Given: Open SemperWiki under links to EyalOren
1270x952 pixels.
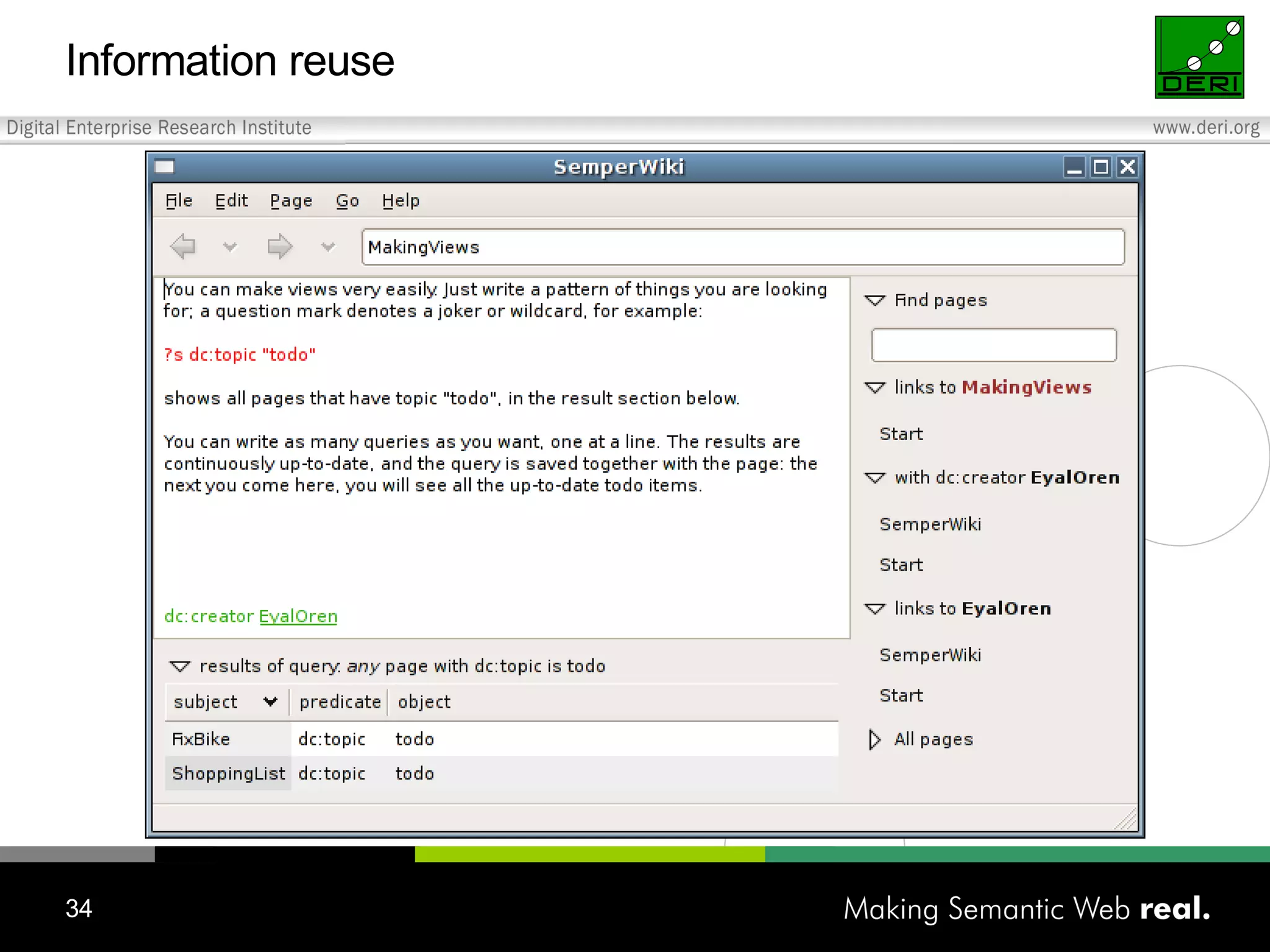Looking at the screenshot, I should click(930, 655).
